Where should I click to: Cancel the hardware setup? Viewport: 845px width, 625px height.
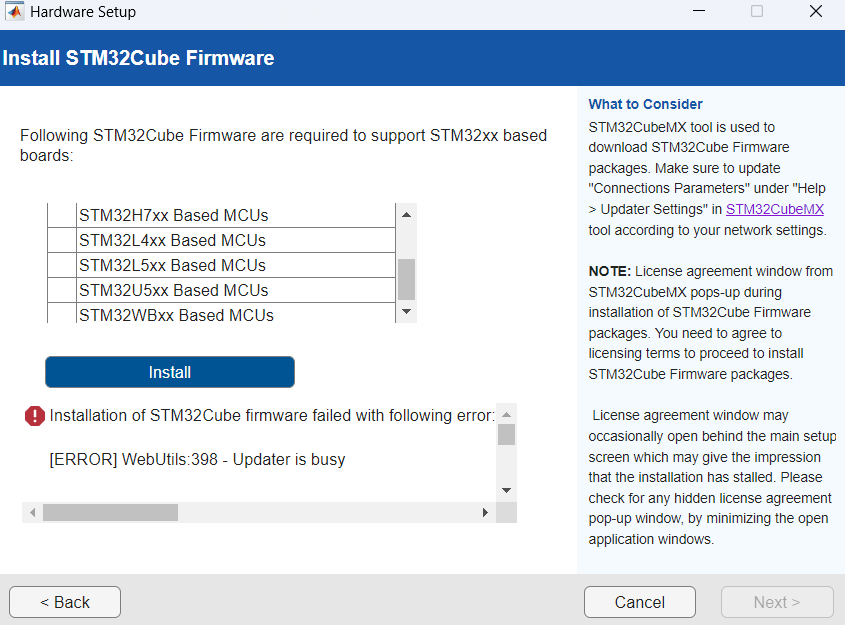[x=640, y=602]
